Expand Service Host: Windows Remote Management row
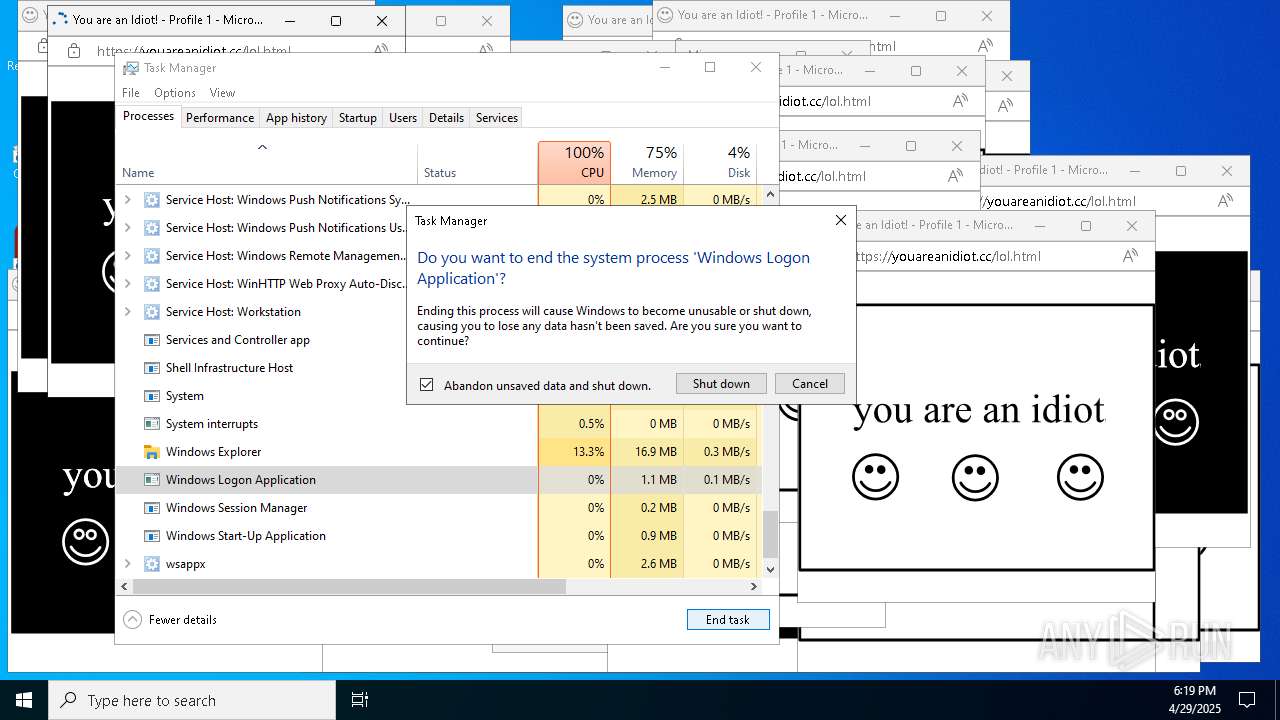This screenshot has width=1280, height=720. tap(128, 256)
